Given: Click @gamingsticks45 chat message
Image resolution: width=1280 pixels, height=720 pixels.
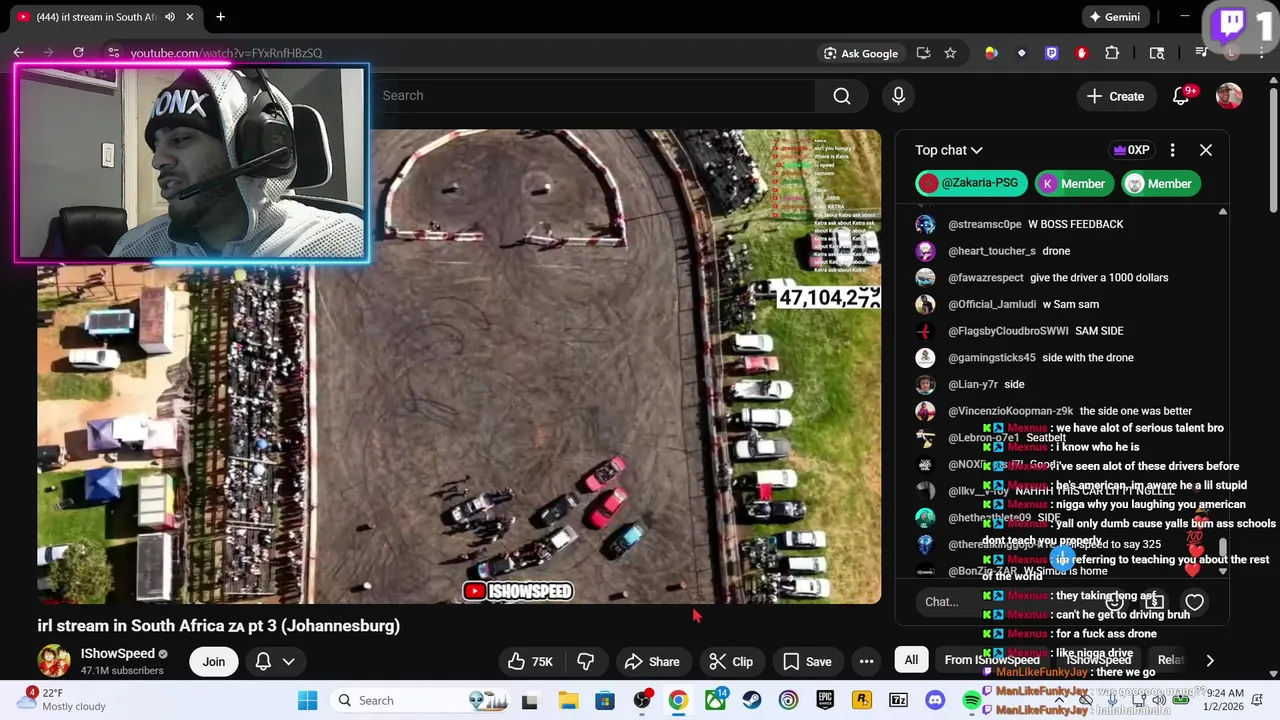Looking at the screenshot, I should pyautogui.click(x=1040, y=358).
